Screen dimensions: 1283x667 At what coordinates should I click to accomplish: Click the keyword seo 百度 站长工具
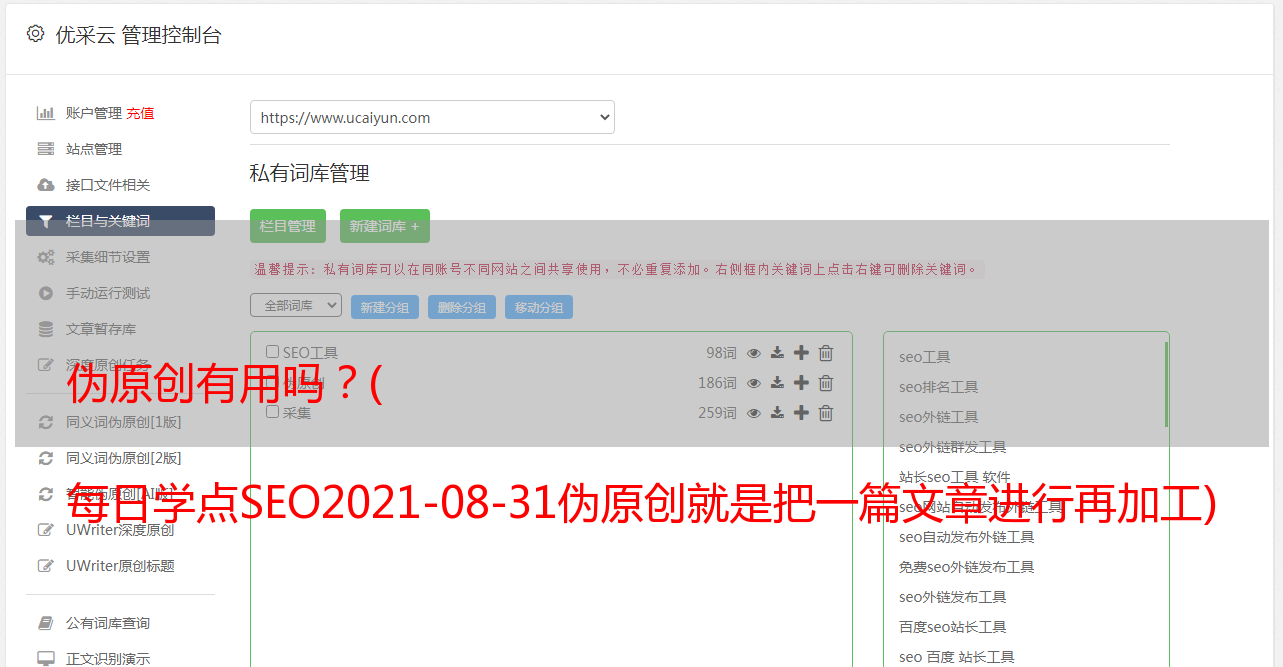point(956,657)
